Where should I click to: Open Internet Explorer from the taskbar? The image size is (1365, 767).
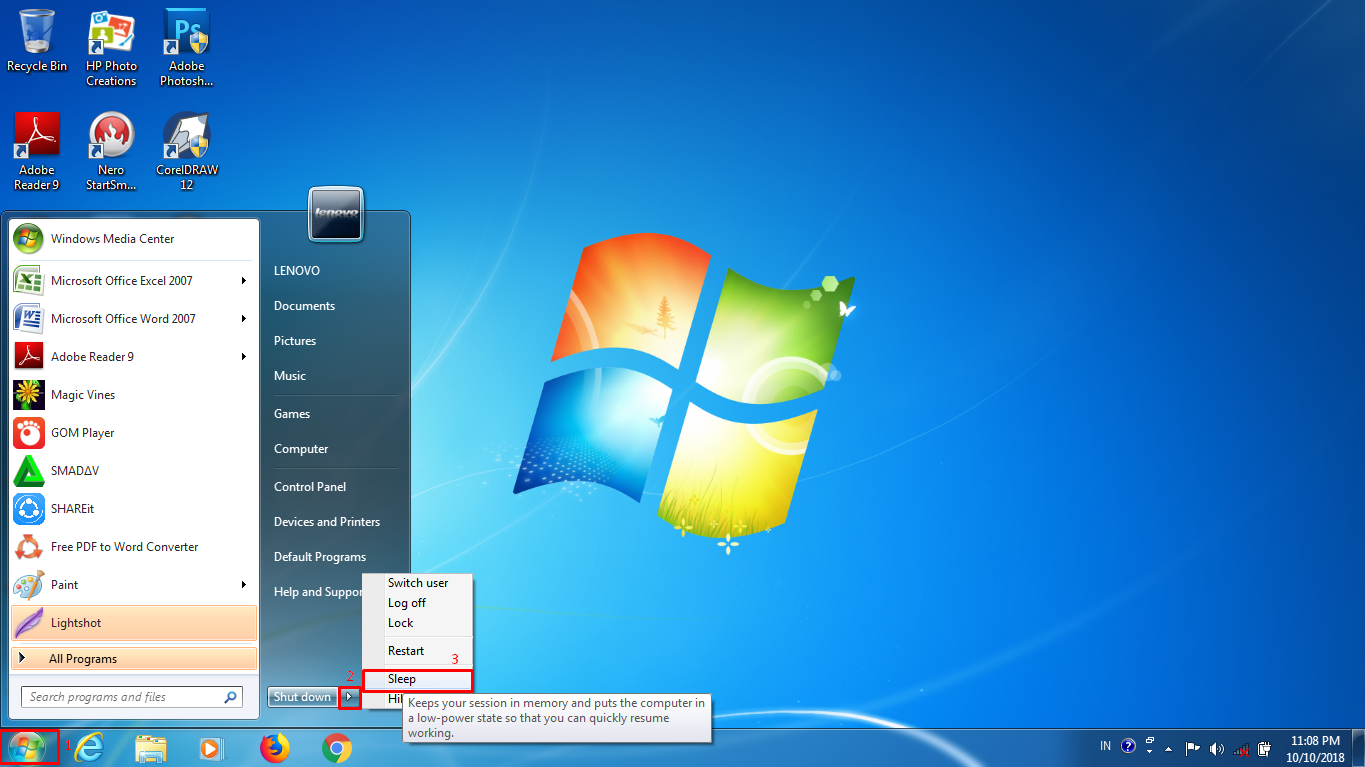tap(89, 748)
